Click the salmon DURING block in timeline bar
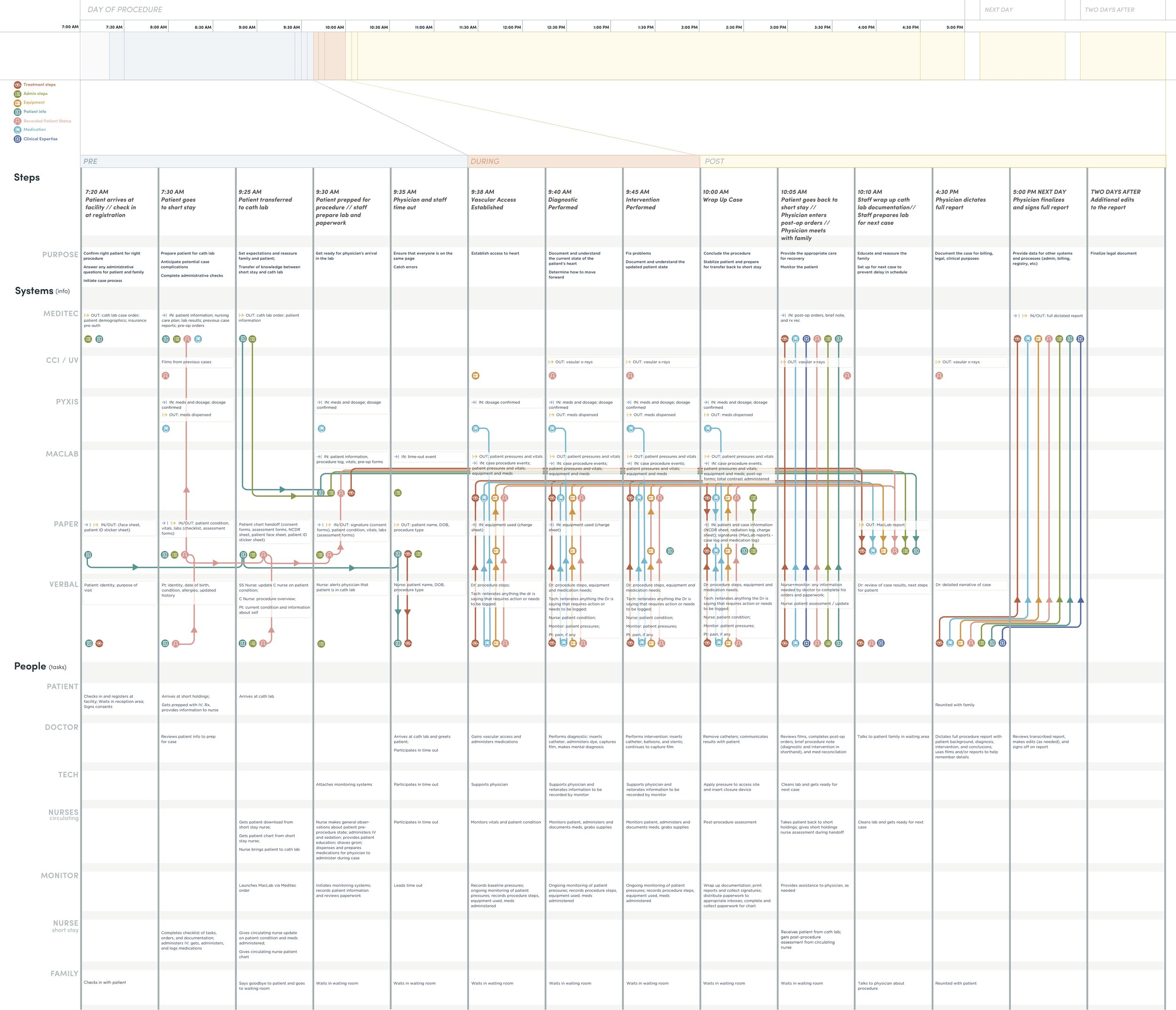This screenshot has height=1010, width=1176. (329, 56)
